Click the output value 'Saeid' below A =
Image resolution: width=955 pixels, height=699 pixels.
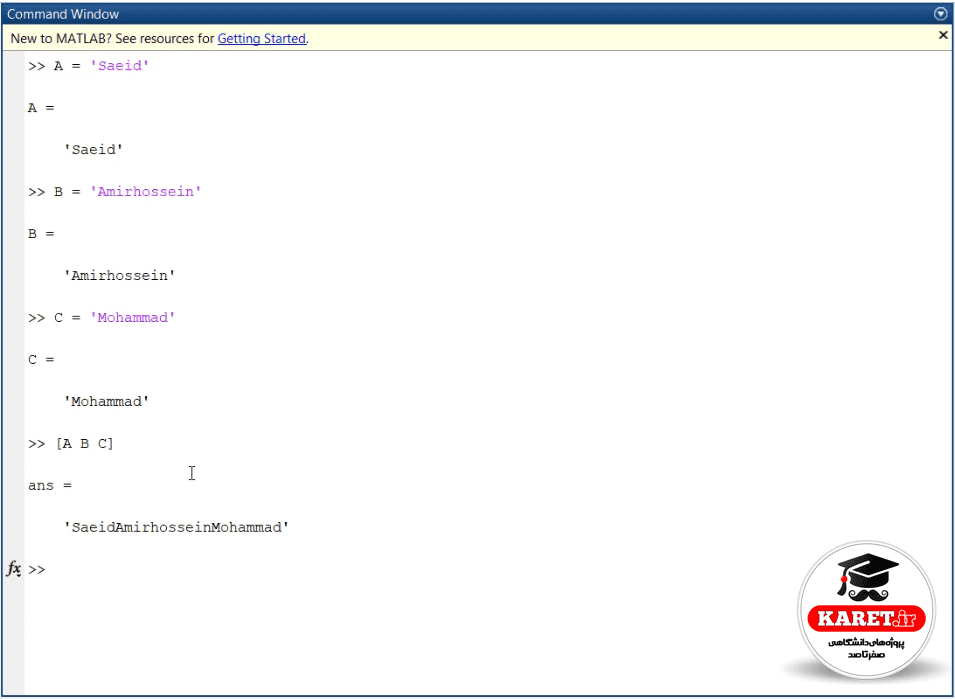pos(93,150)
